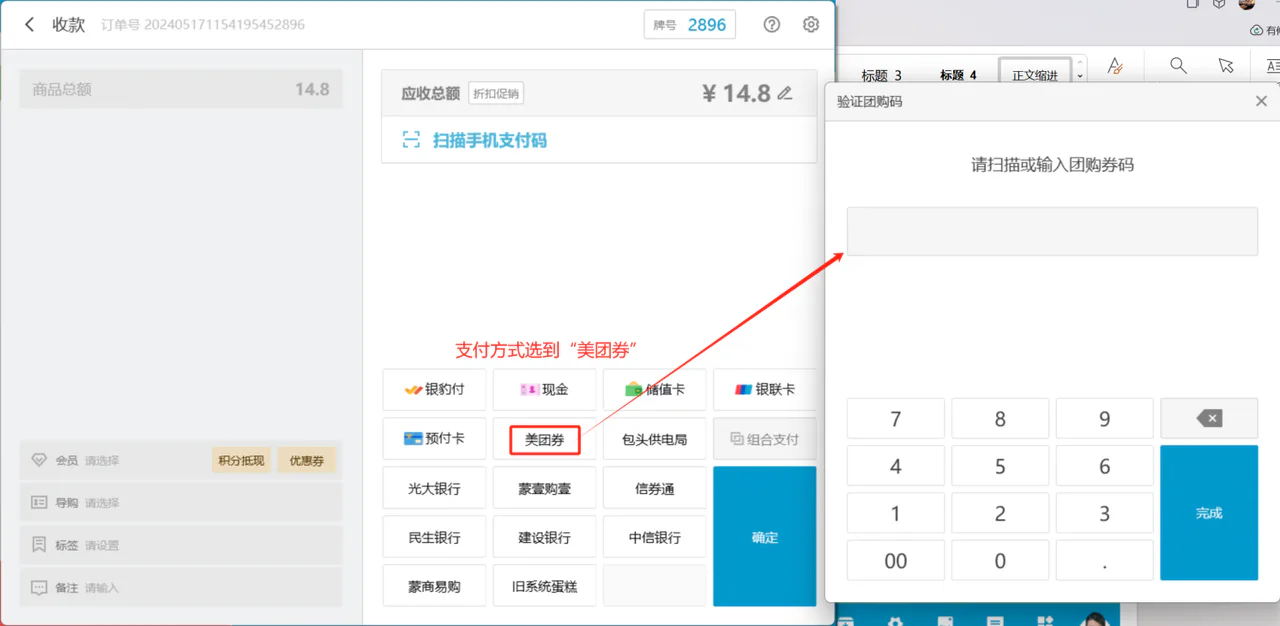Pick 建设银行 as payment method
Image resolution: width=1280 pixels, height=626 pixels.
click(544, 537)
